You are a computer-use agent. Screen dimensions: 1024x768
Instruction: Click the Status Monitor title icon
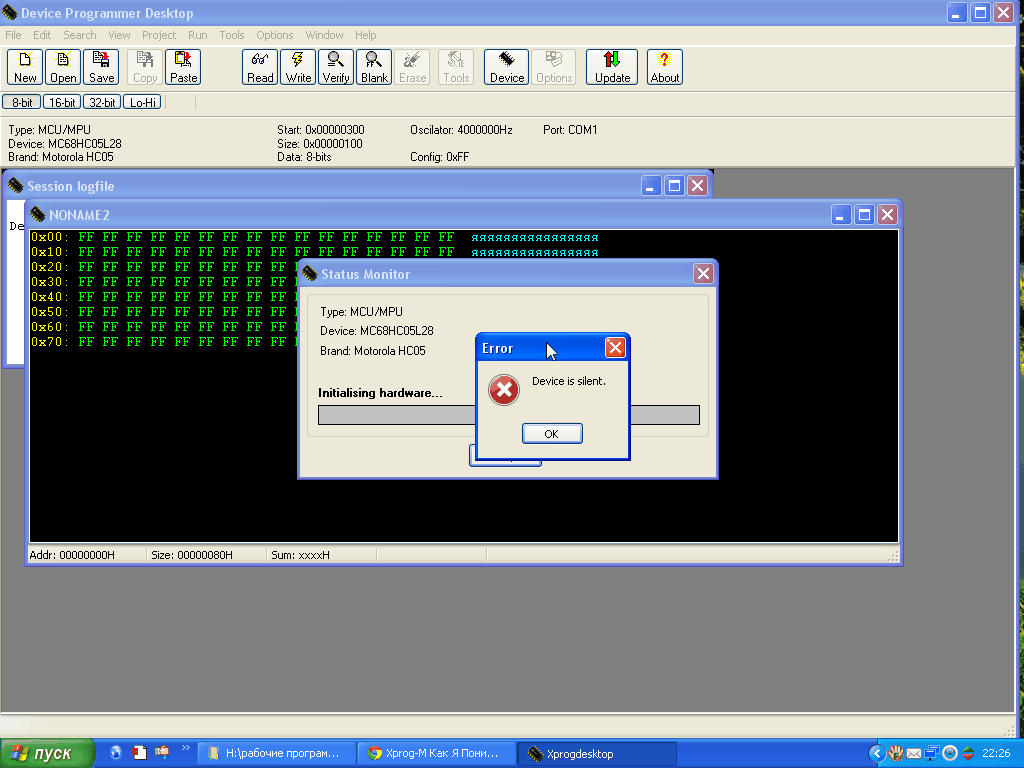(310, 274)
